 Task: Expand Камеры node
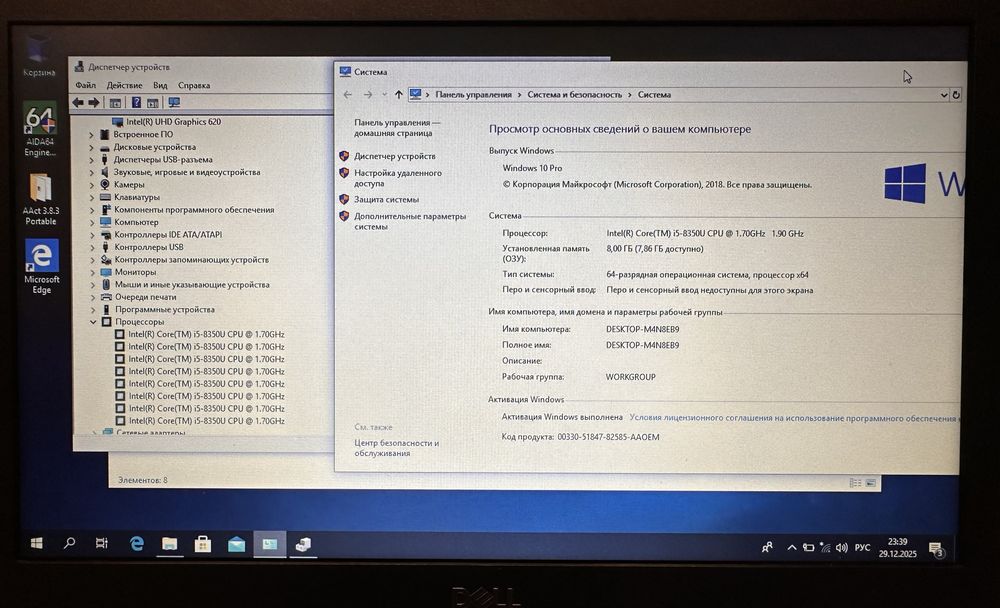point(92,185)
